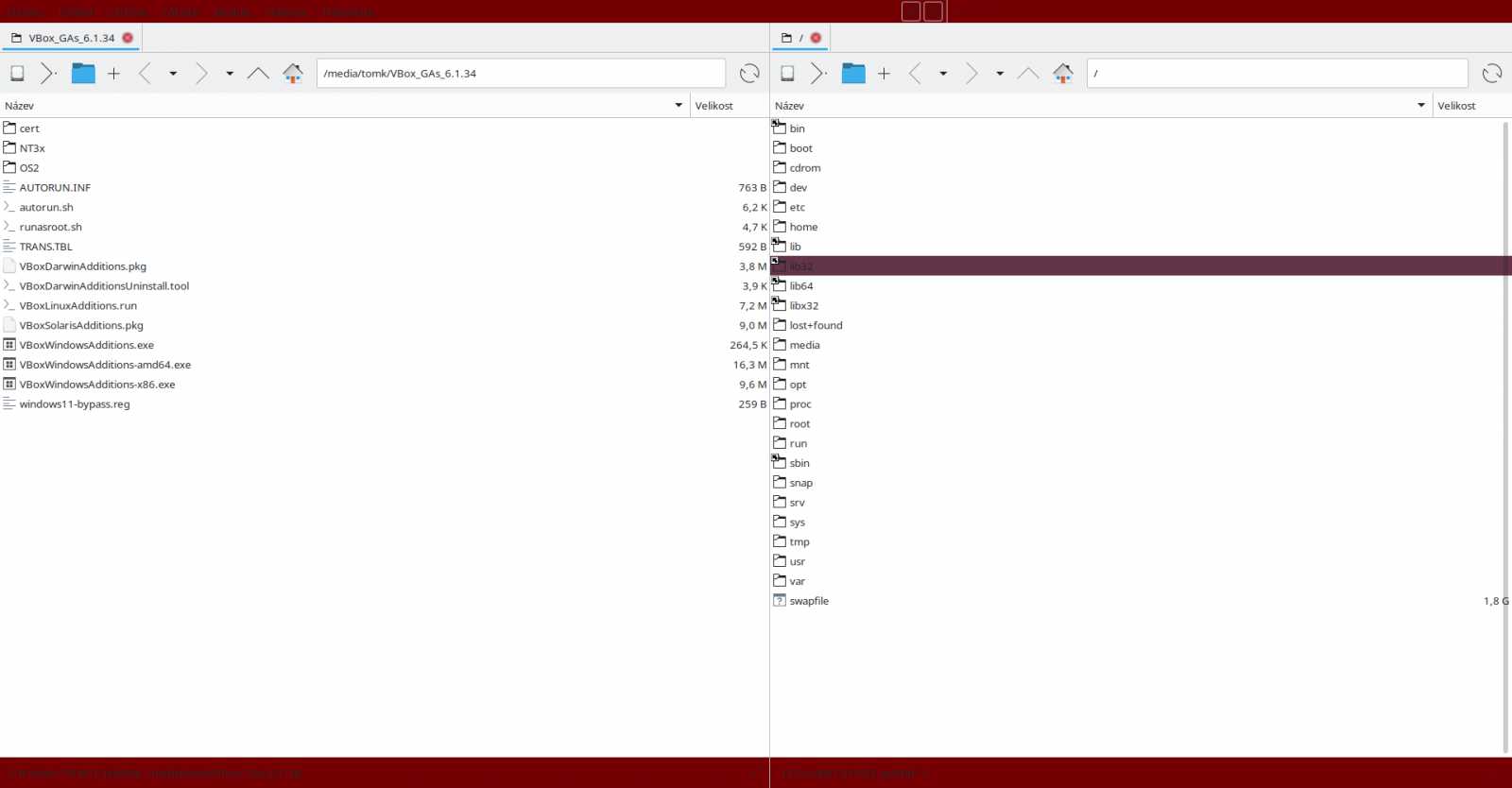Viewport: 1512px width, 788px height.
Task: Open back-history dropdown in the right pane
Action: (943, 73)
